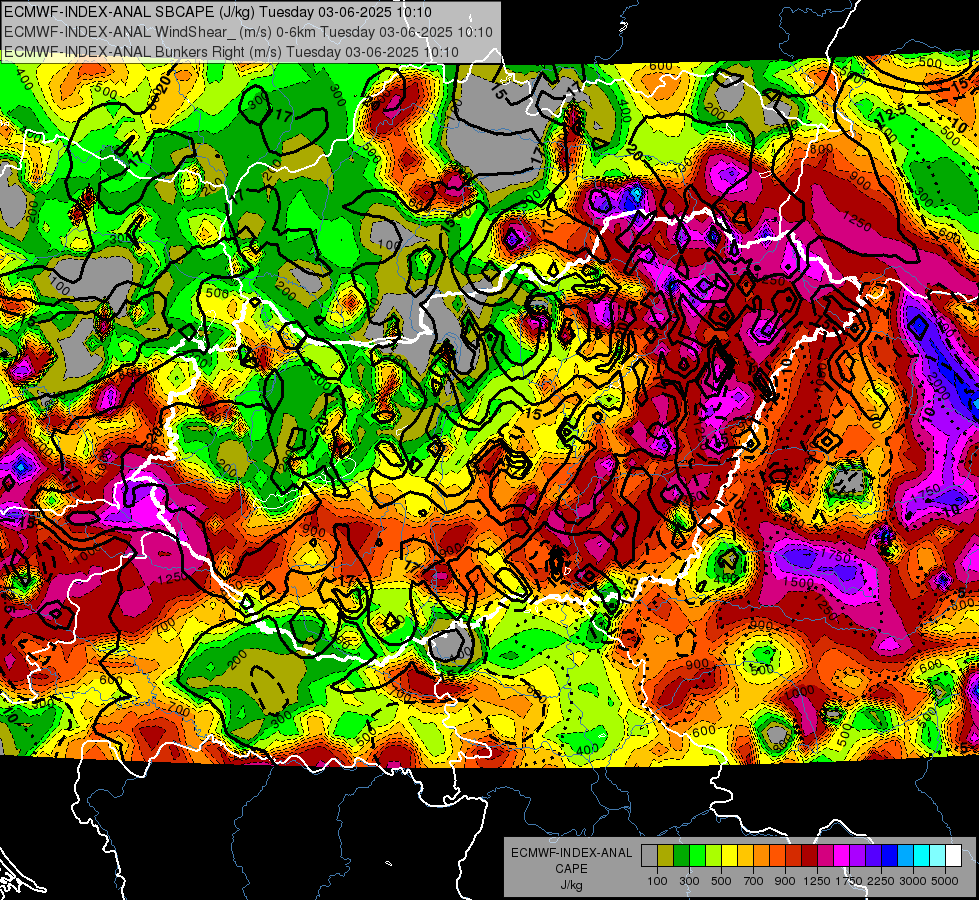Screen dimensions: 979x900
Task: Click the white legend swatch
Action: [954, 856]
